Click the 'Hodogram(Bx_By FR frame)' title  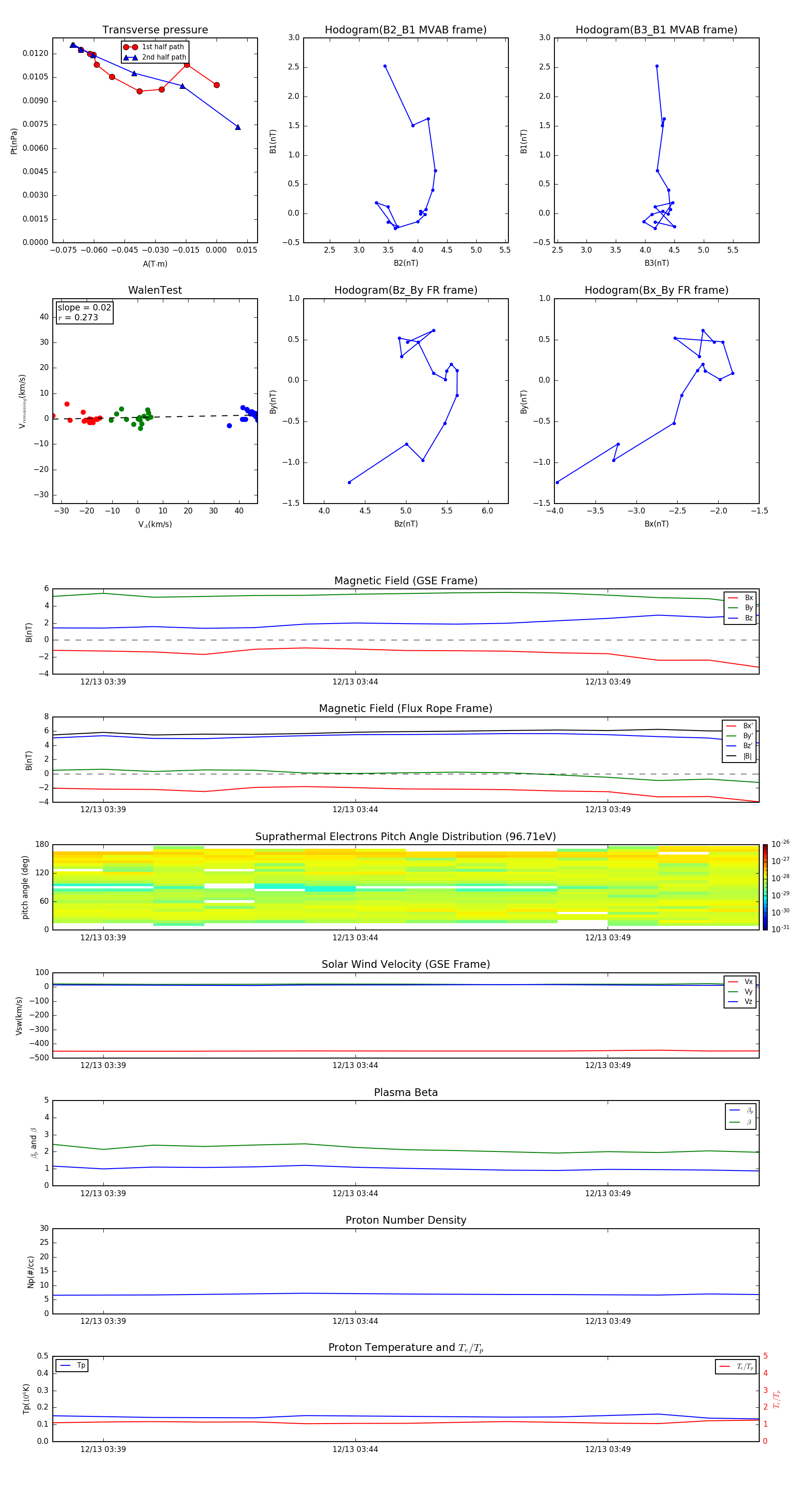[656, 290]
